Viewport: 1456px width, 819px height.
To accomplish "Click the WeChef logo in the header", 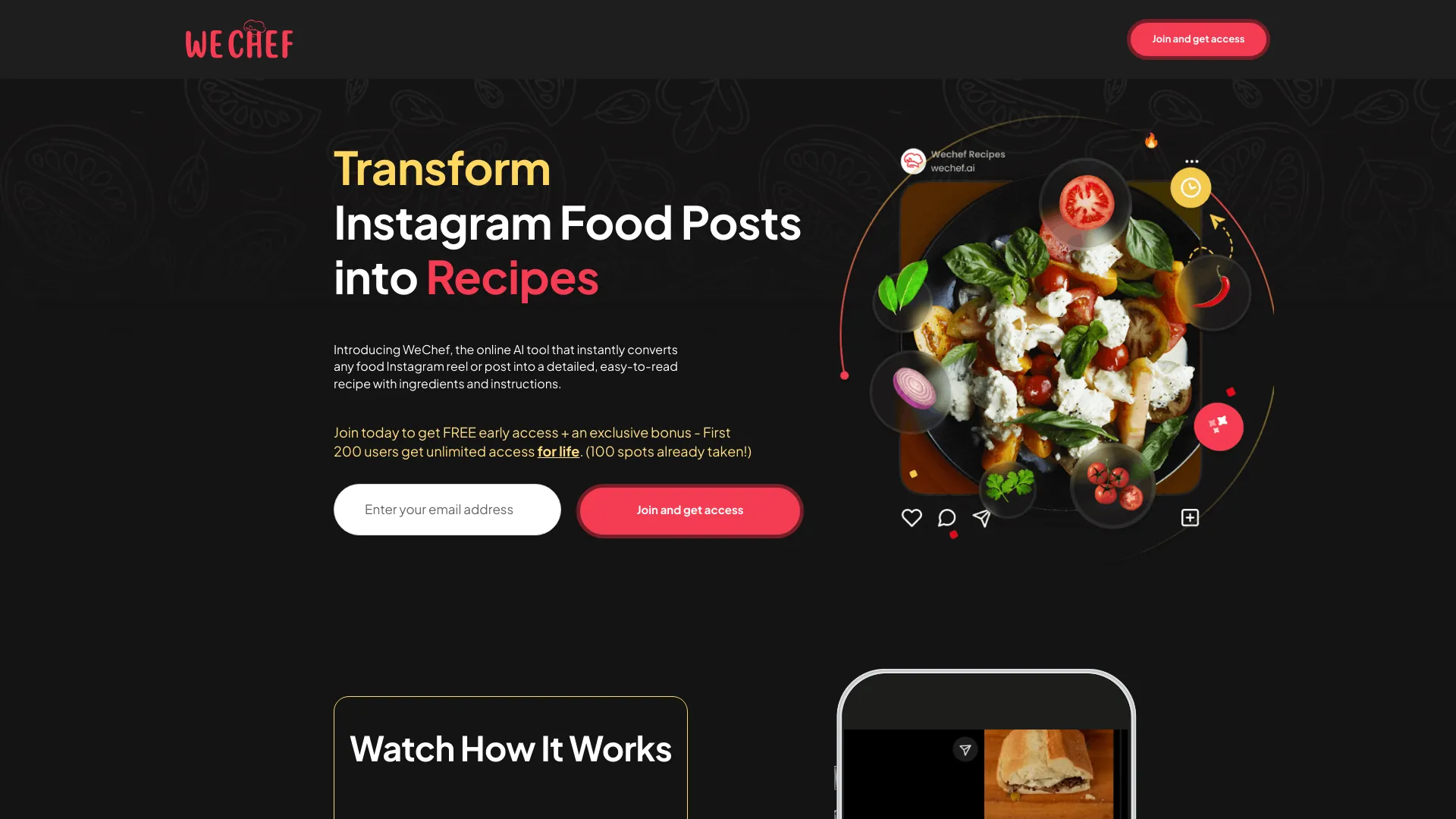I will coord(239,39).
